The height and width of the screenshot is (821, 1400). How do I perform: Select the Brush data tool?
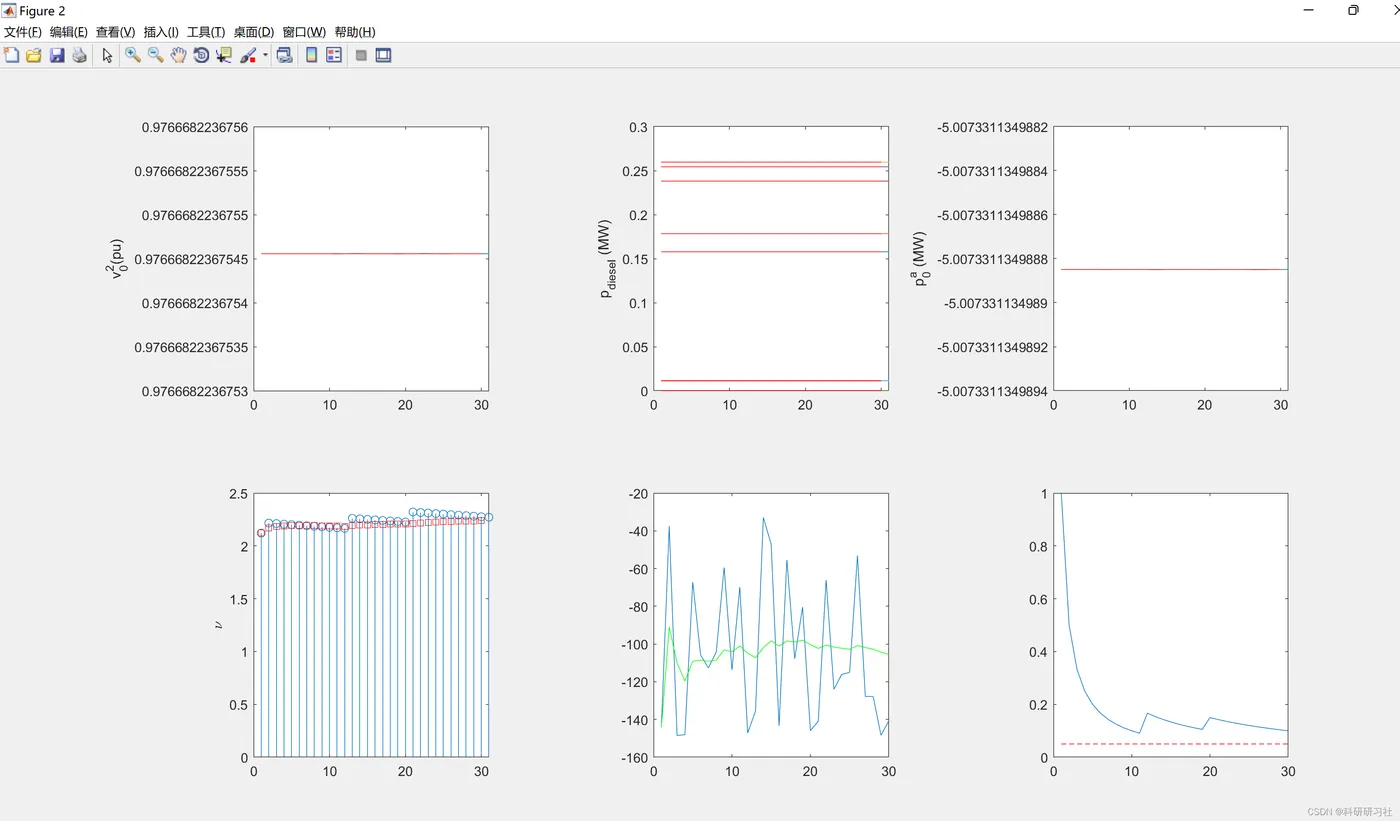(x=249, y=56)
